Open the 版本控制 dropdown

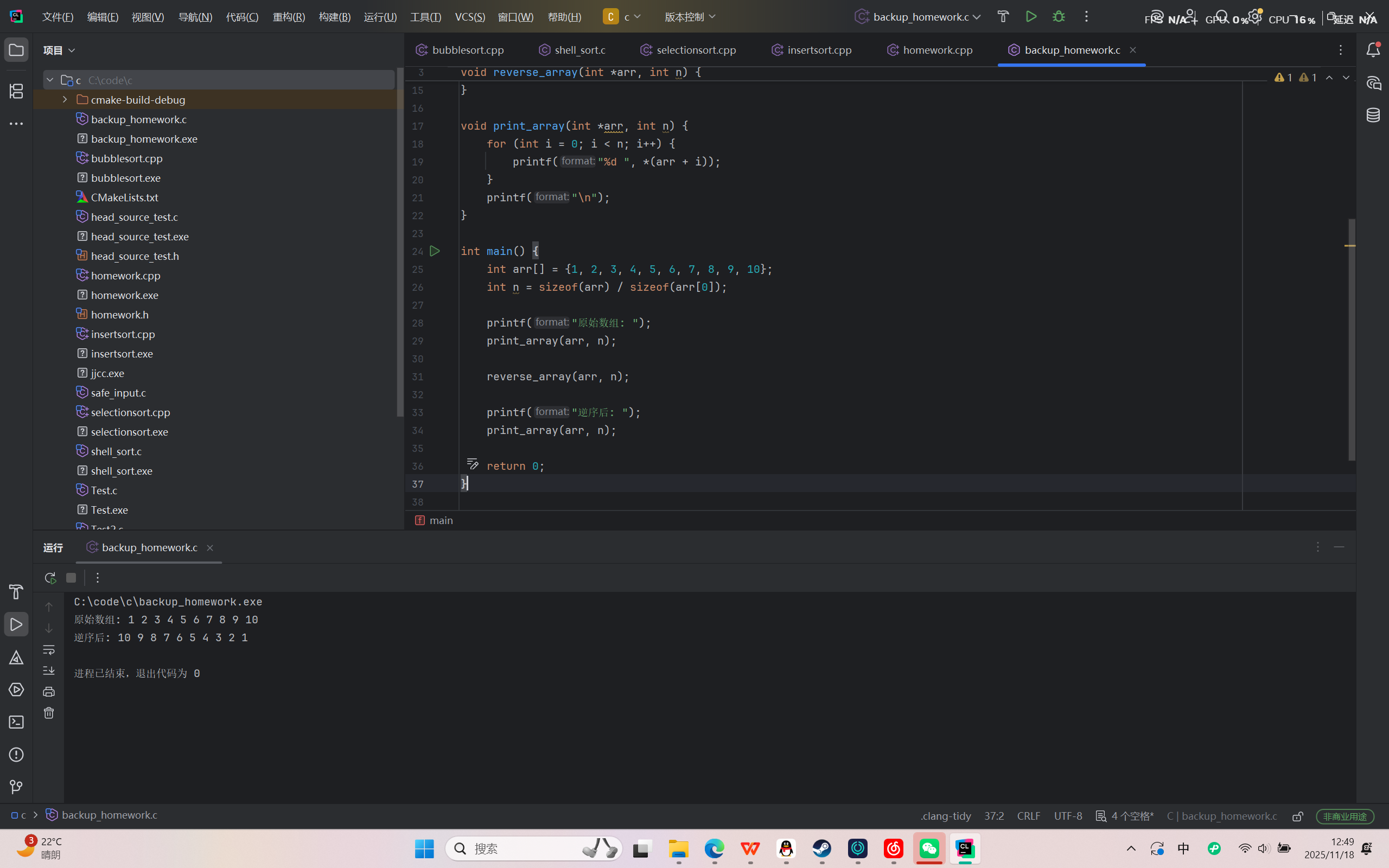coord(689,17)
